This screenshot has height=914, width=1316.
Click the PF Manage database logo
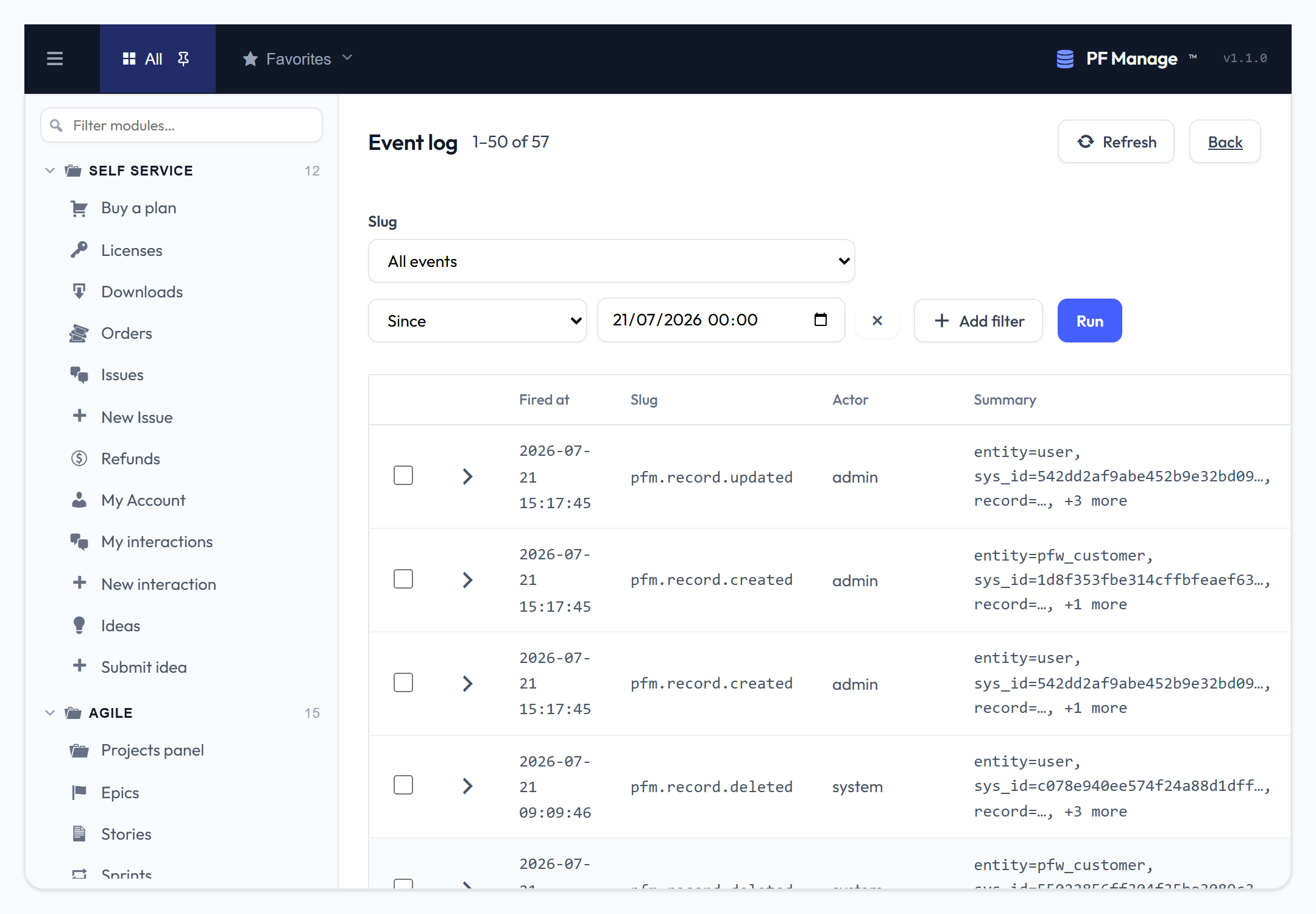[1065, 58]
